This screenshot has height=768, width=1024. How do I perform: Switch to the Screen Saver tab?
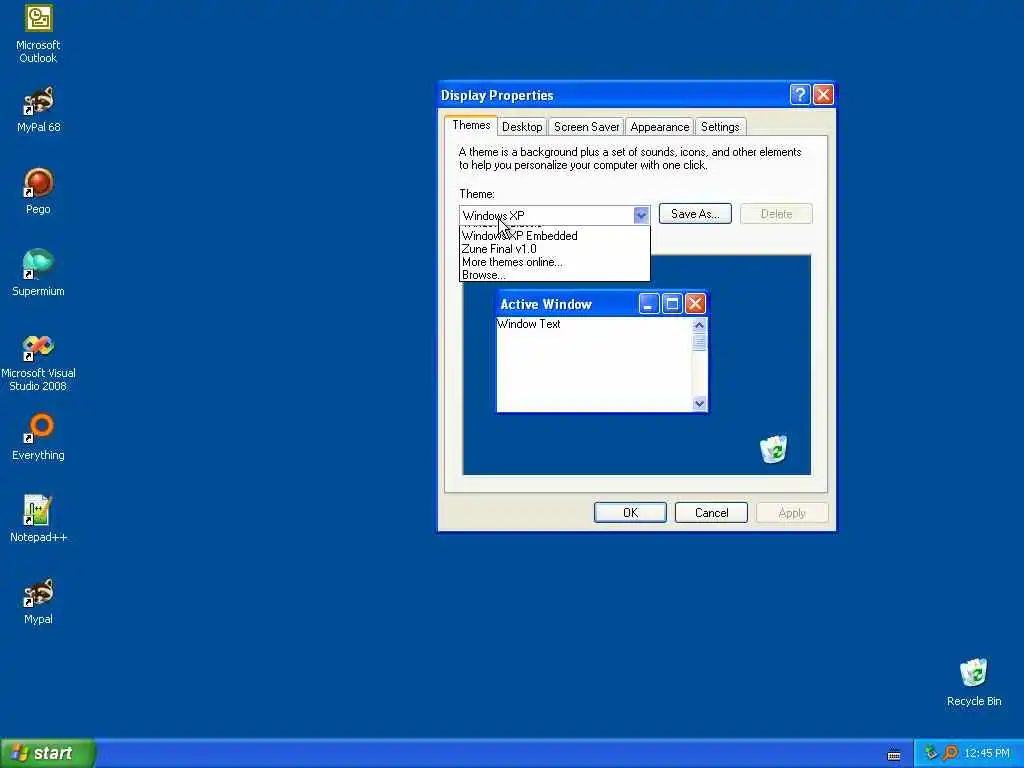[x=586, y=127]
